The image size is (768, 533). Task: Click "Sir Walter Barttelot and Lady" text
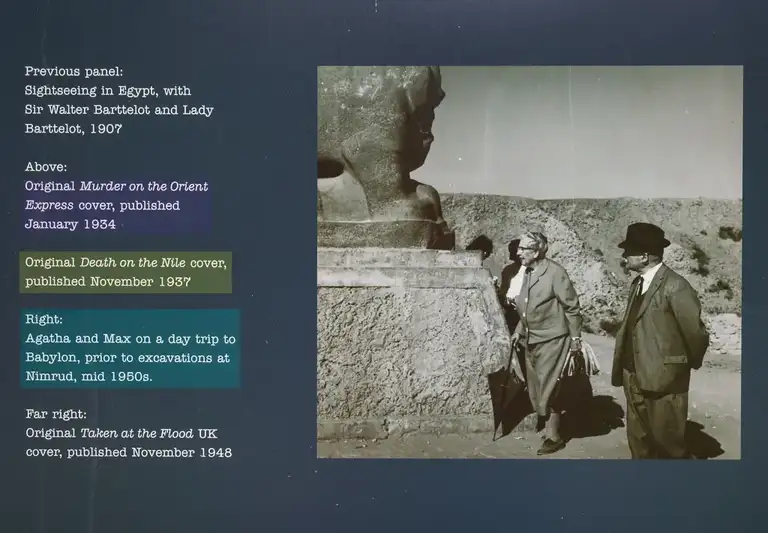click(x=119, y=110)
